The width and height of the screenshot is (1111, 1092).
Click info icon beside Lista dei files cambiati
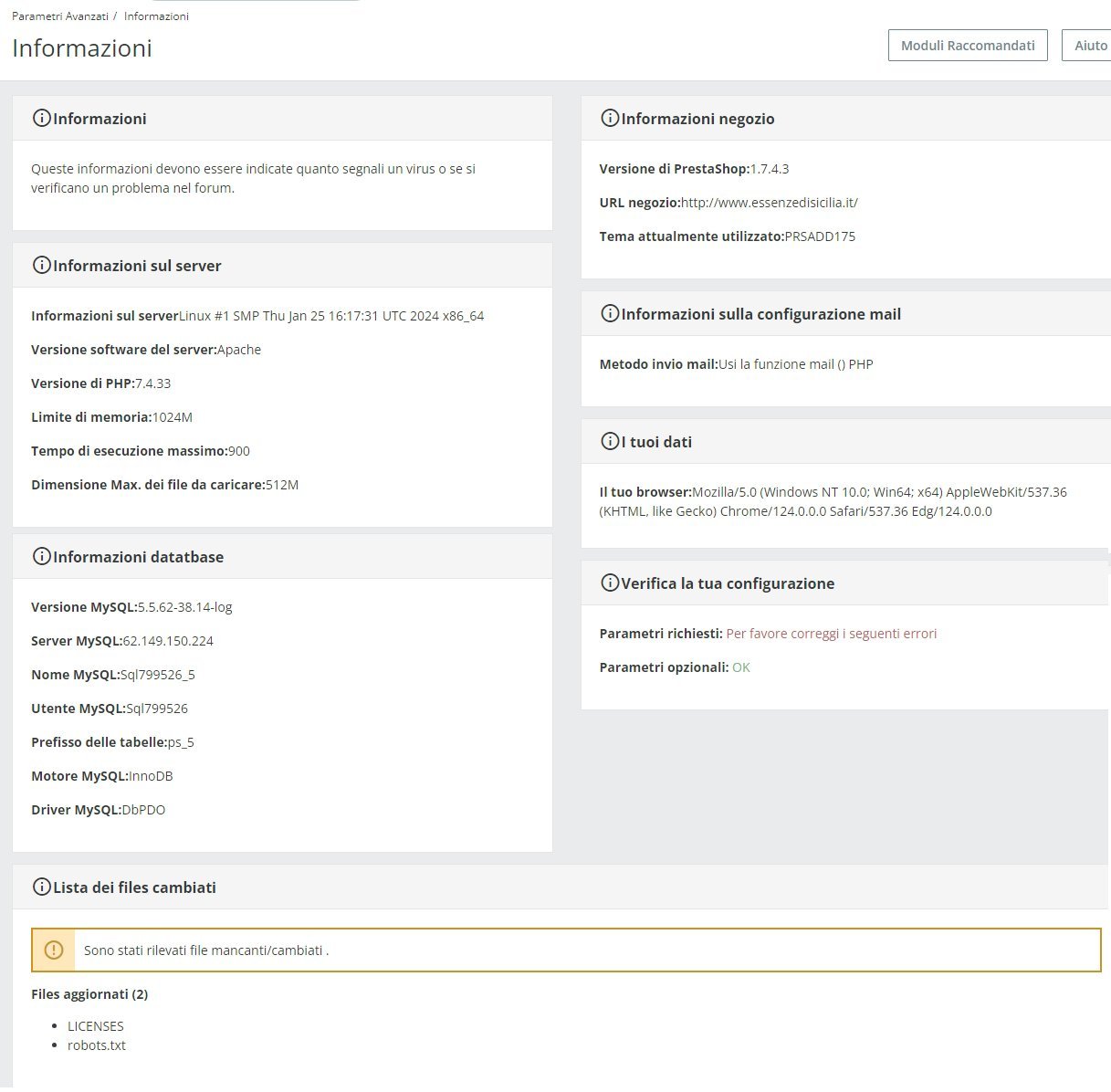(41, 887)
